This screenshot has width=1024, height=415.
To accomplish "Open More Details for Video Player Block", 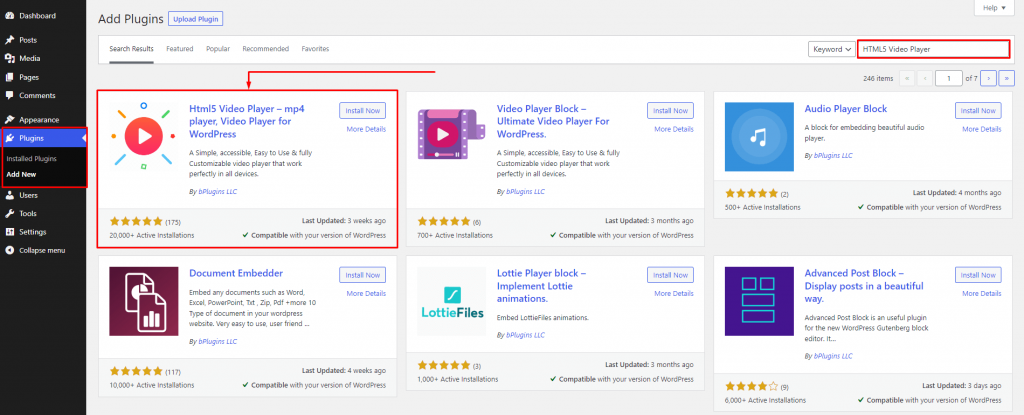I will point(674,129).
